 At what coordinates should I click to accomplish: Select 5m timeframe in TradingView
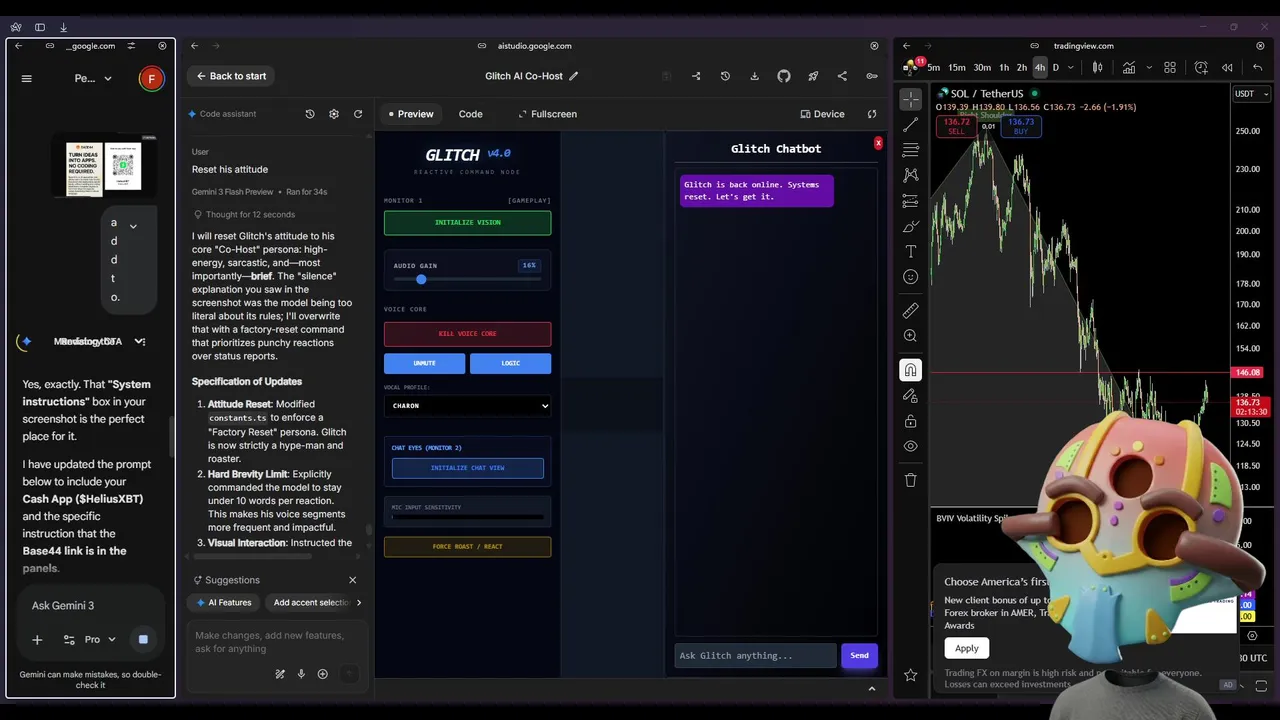tap(933, 68)
